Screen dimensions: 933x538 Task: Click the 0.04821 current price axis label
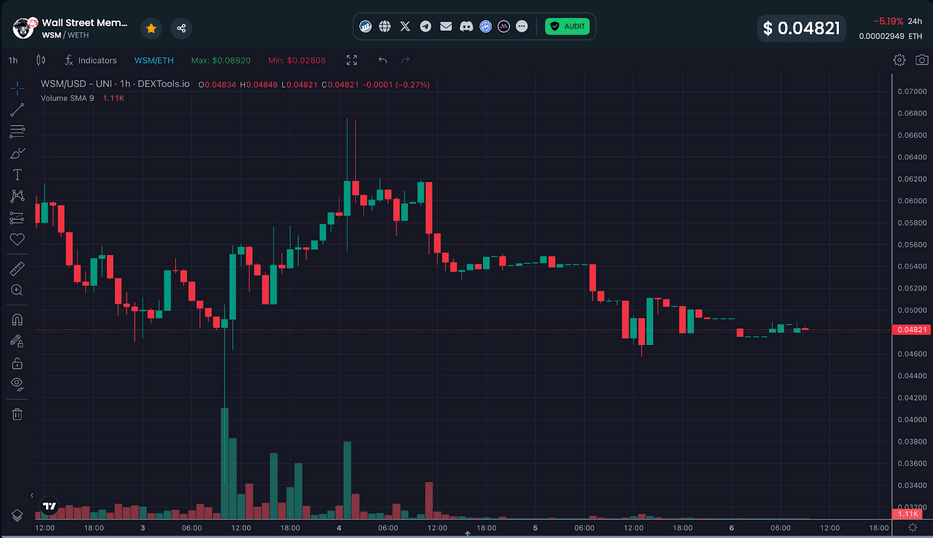point(911,330)
